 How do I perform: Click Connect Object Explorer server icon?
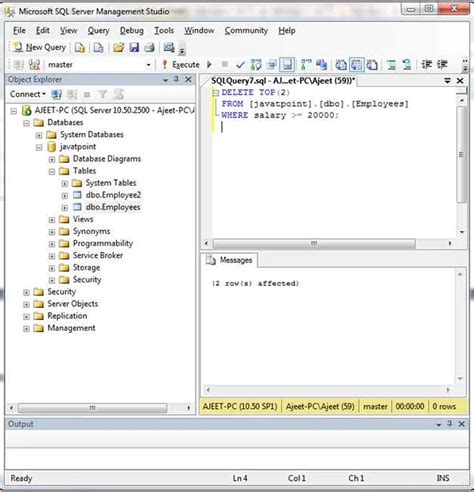click(56, 95)
